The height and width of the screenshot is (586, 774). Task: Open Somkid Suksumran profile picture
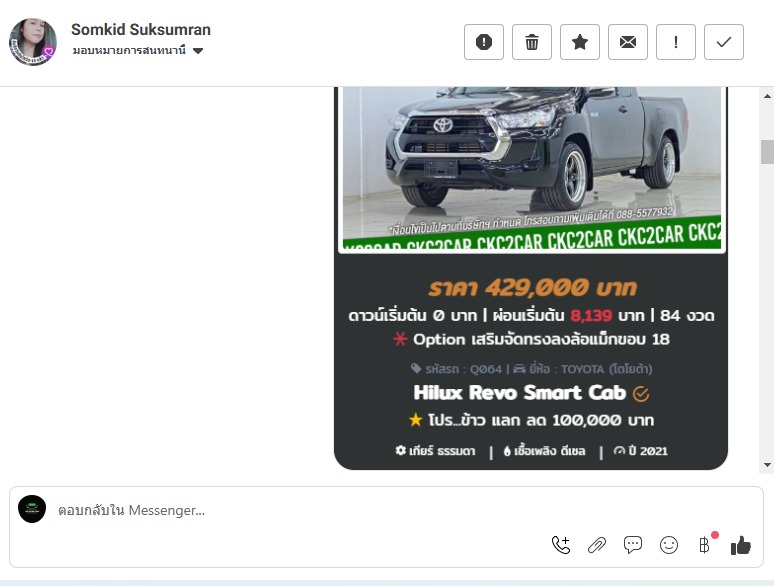pos(33,41)
